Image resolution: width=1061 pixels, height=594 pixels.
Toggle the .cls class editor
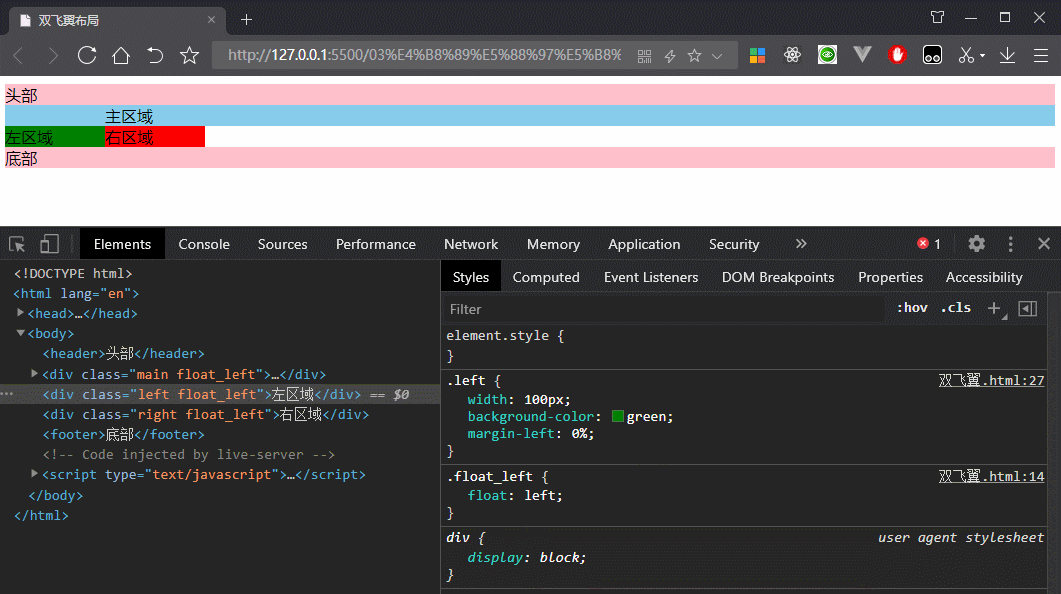[956, 308]
